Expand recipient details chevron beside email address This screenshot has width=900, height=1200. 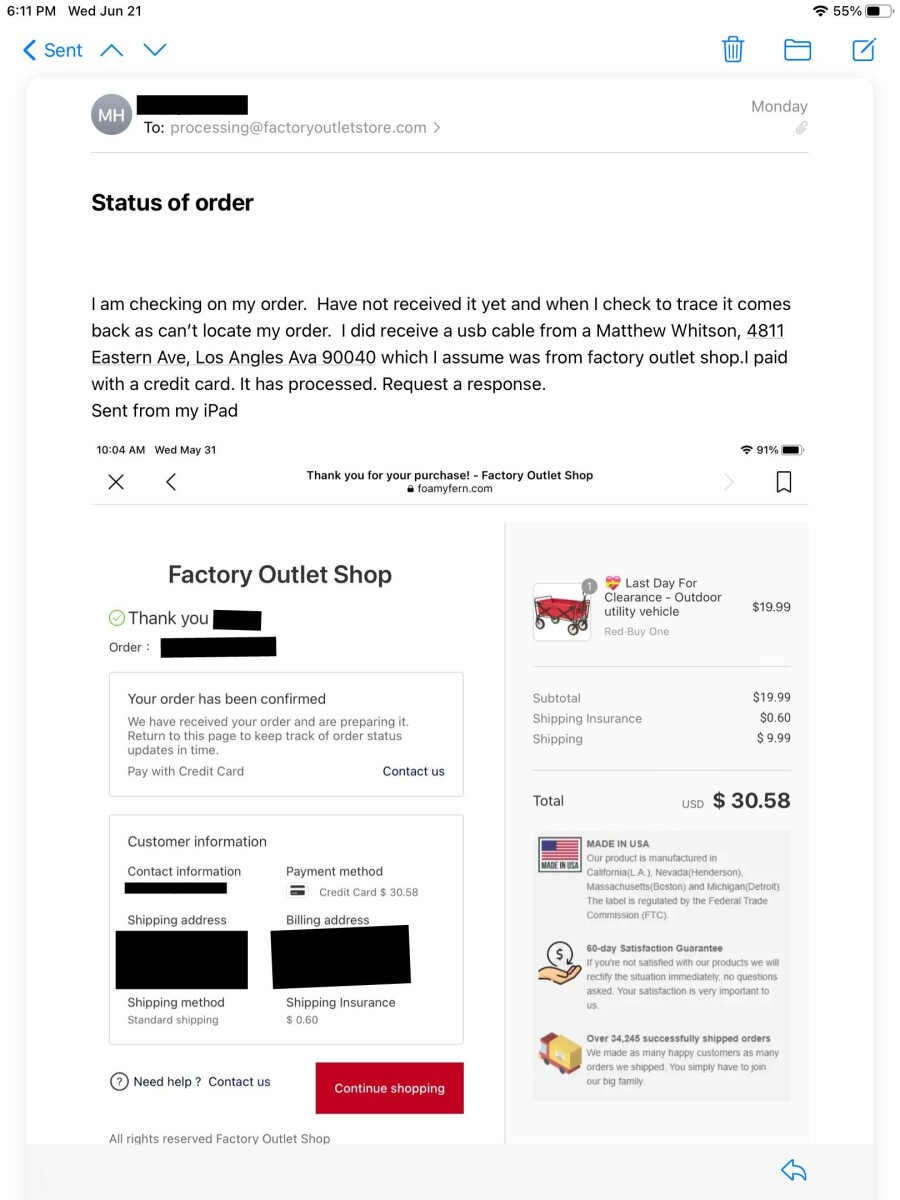(437, 128)
